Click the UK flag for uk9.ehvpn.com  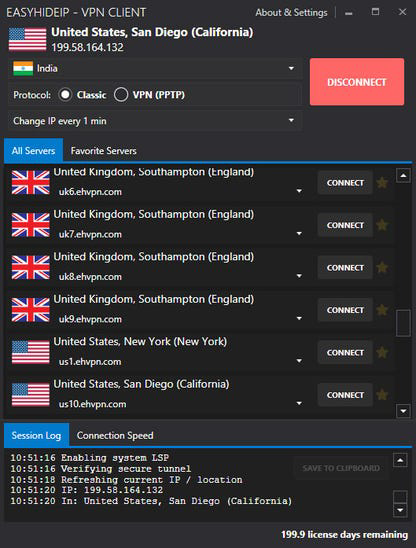point(30,310)
